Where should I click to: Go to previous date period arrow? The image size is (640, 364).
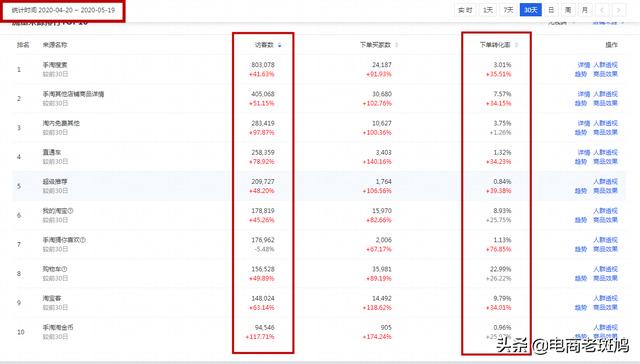602,10
